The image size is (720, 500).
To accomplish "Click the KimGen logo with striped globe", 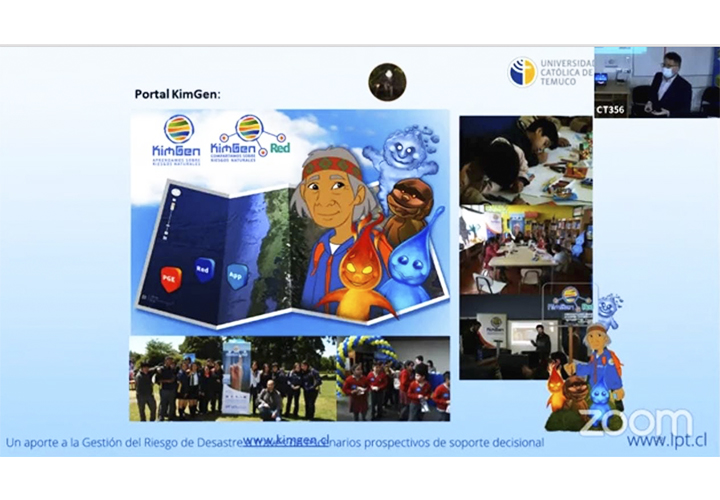I will [176, 141].
